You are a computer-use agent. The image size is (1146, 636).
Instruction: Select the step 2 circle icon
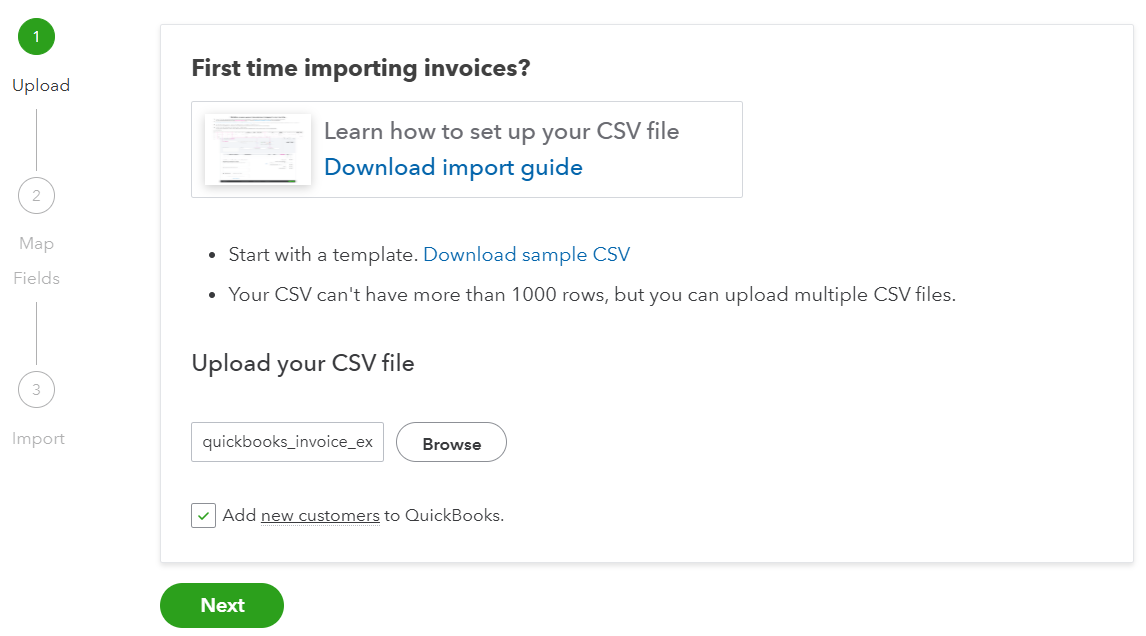37,196
